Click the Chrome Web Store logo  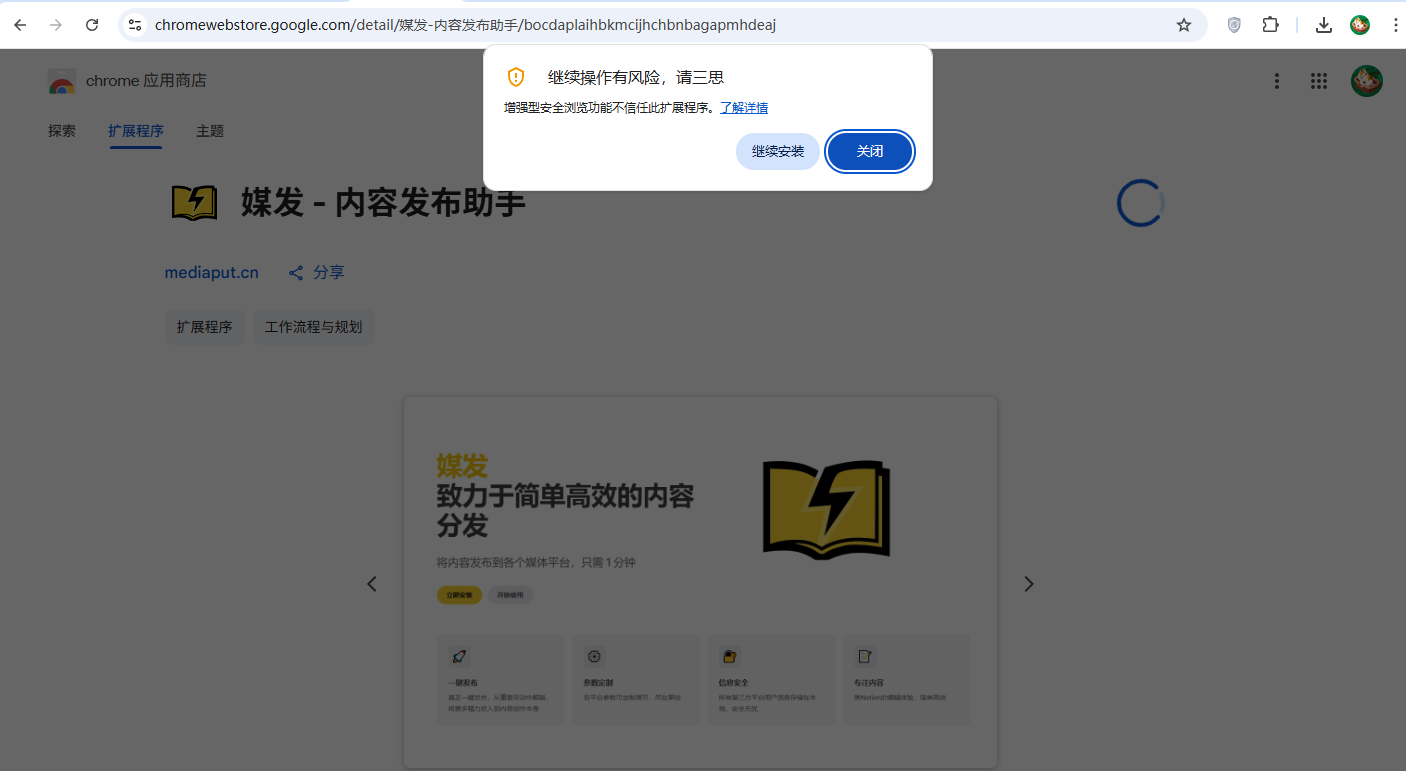(60, 81)
